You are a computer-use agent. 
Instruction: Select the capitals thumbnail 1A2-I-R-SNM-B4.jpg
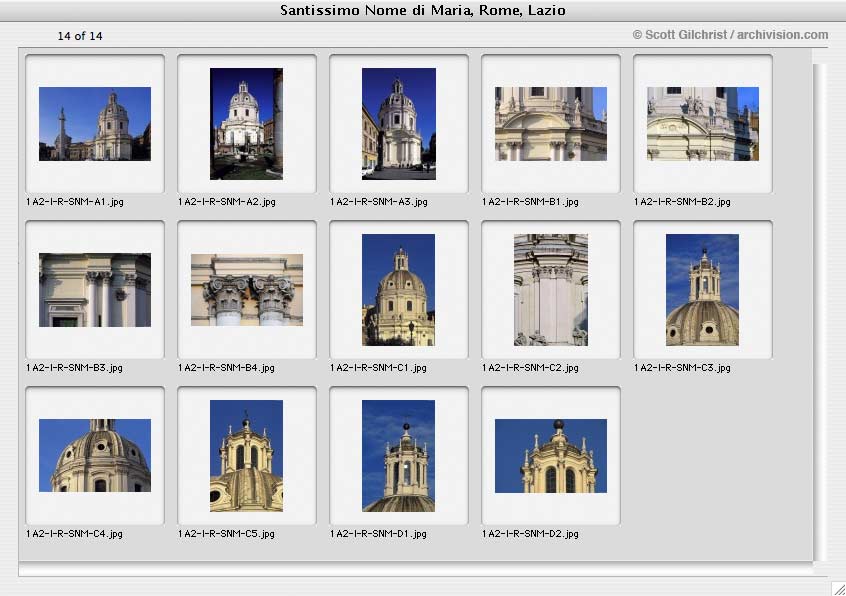(x=247, y=290)
